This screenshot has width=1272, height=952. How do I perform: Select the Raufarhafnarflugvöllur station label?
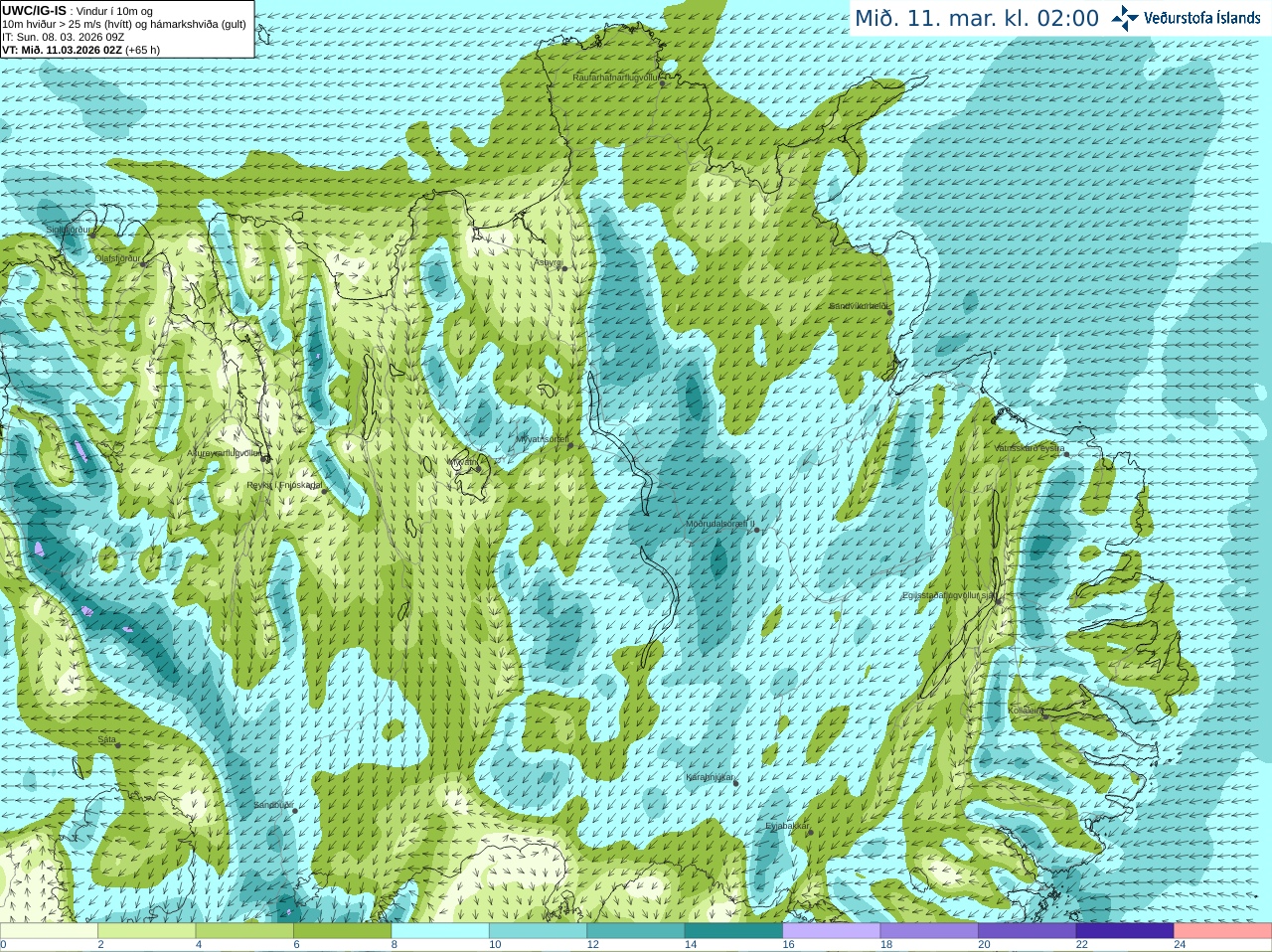point(616,77)
